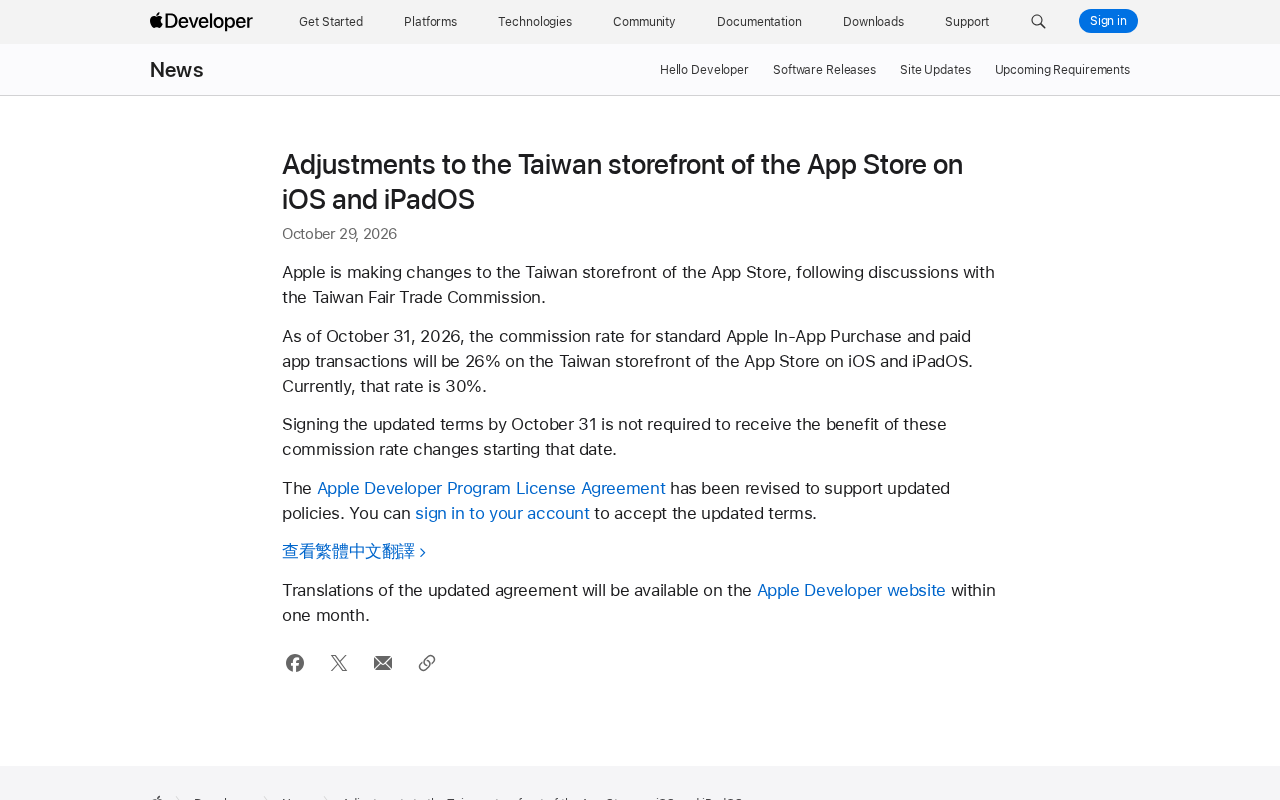This screenshot has height=800, width=1280.
Task: Open the News section heading
Action: [177, 70]
